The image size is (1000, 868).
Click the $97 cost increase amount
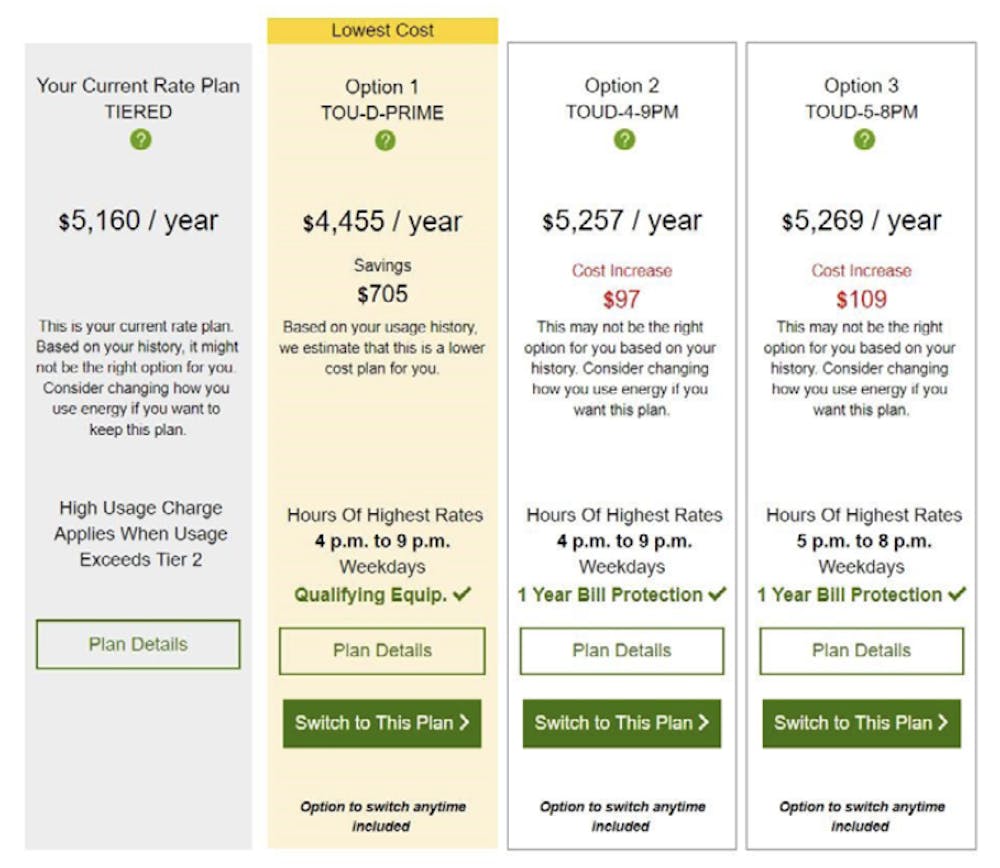622,299
